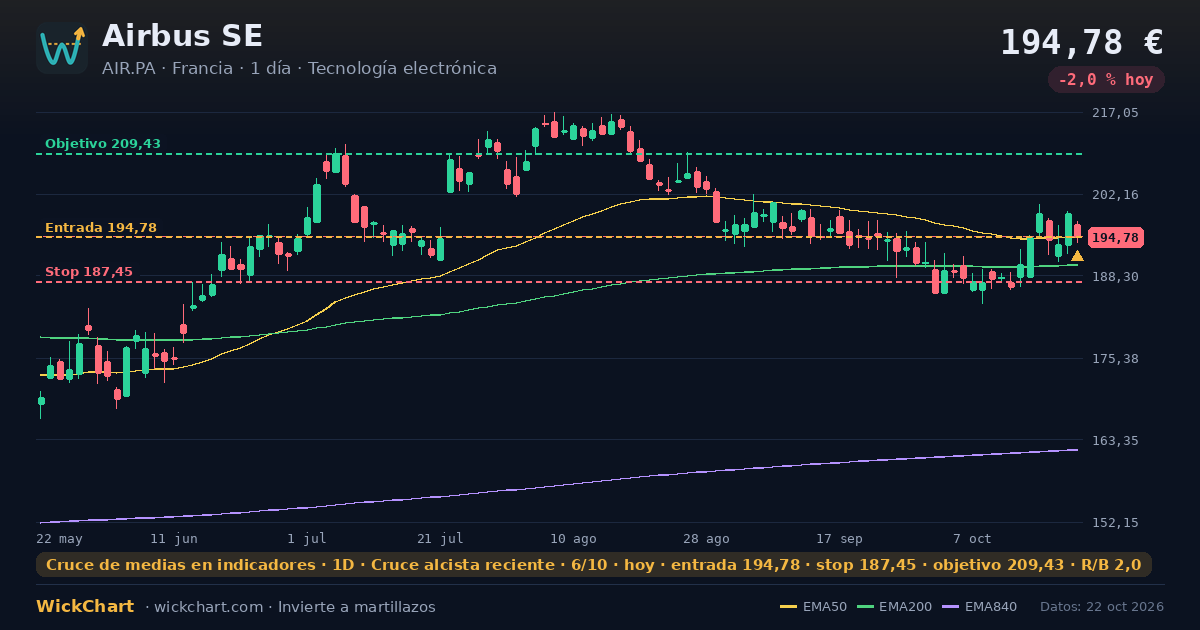
Task: Select the Stop 187,45 level label
Action: [89, 272]
